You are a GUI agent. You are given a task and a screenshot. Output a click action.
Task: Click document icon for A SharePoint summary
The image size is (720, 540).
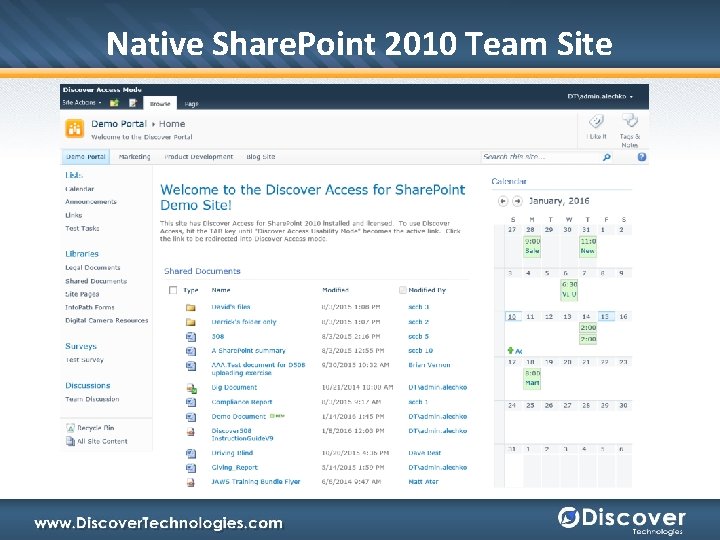pos(191,351)
